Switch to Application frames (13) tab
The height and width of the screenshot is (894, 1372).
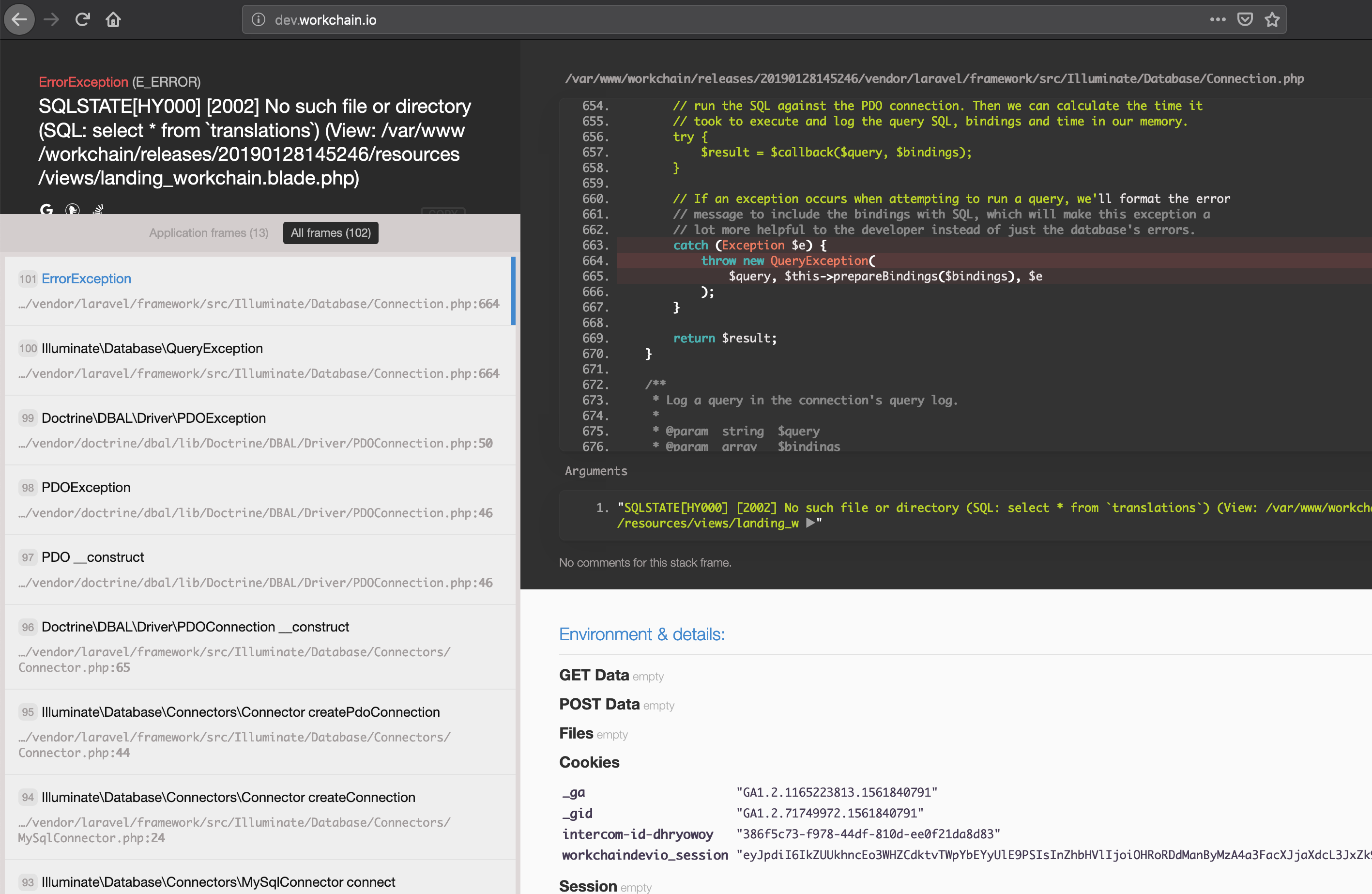(209, 233)
